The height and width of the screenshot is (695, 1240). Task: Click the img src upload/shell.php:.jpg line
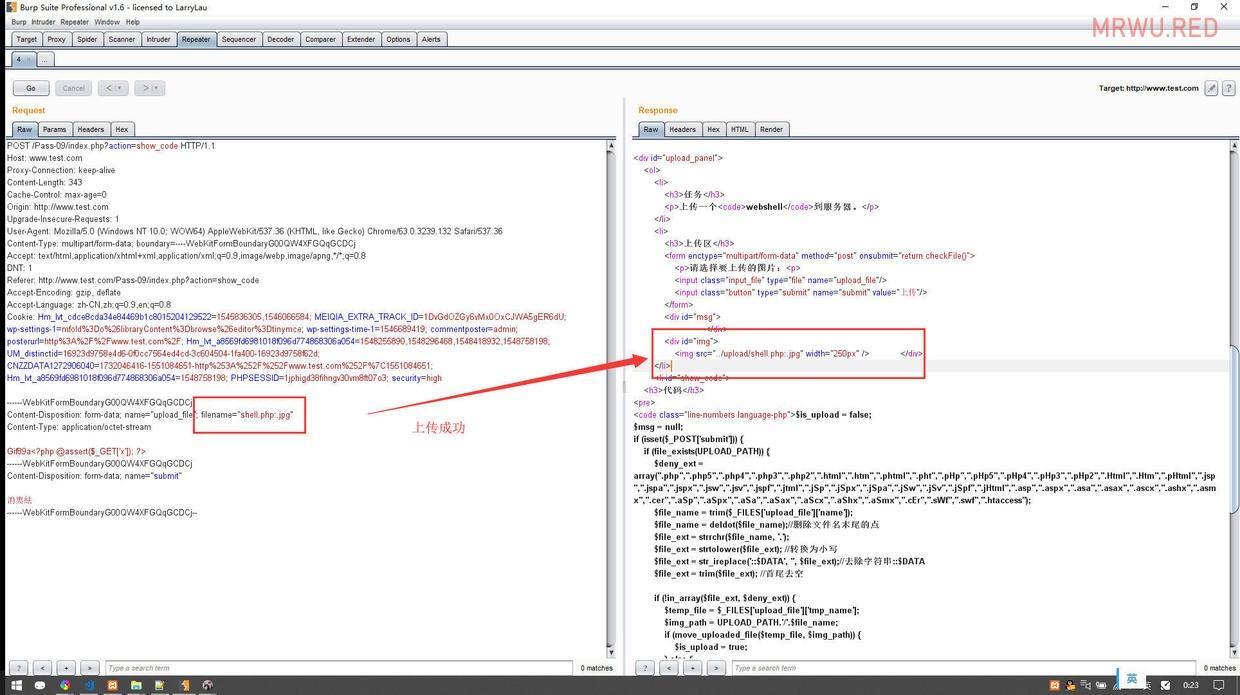772,354
